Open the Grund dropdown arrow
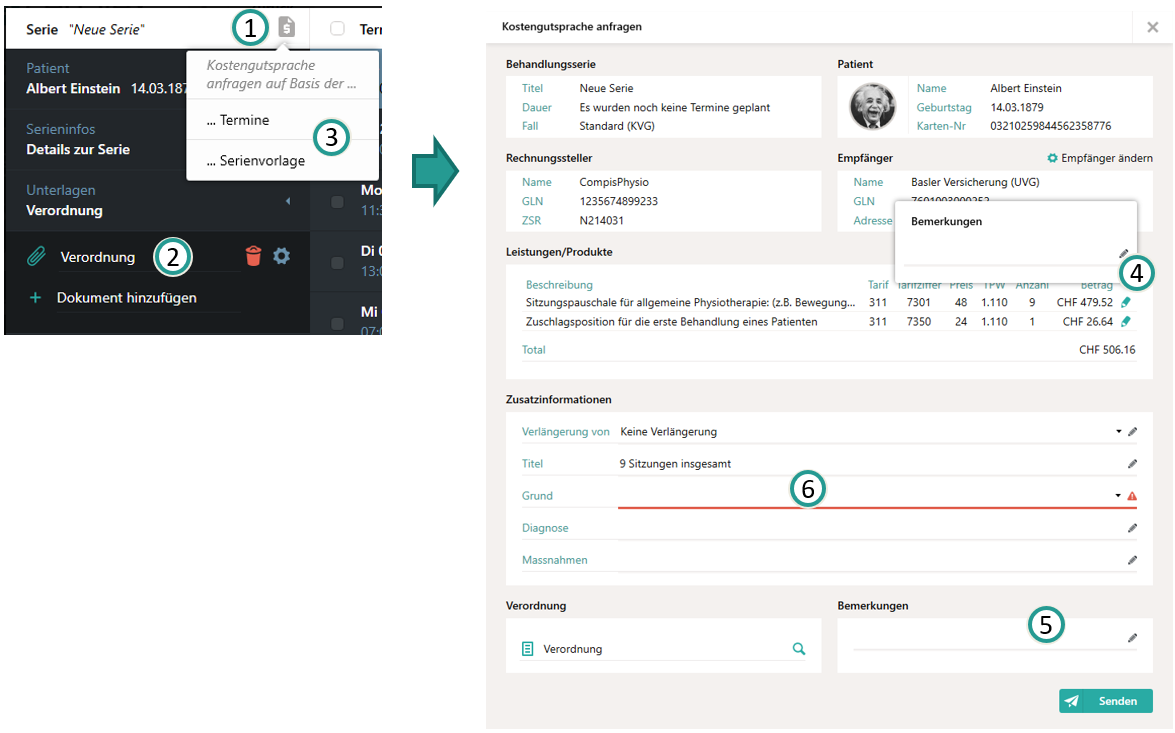Screen dimensions: 1175x733 click(x=1118, y=496)
